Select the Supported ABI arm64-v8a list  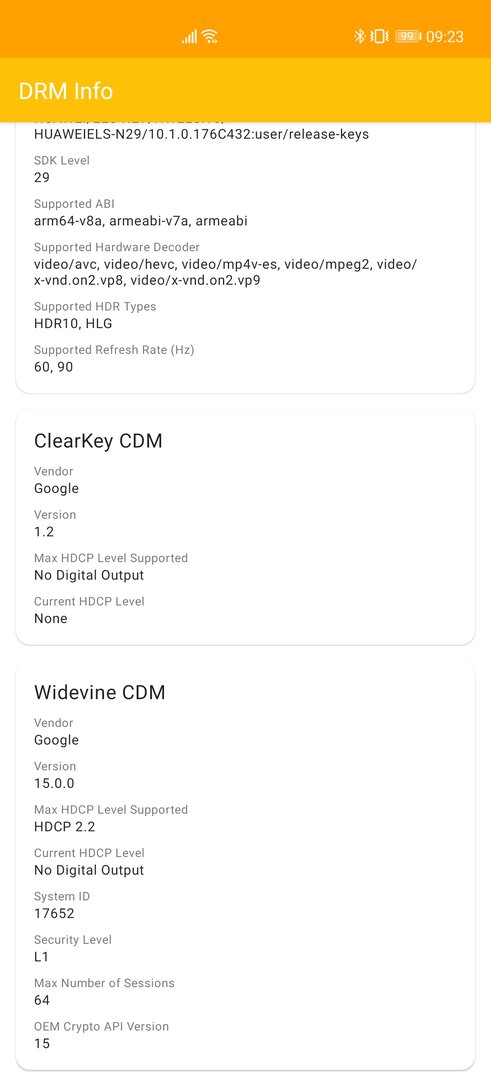coord(140,221)
